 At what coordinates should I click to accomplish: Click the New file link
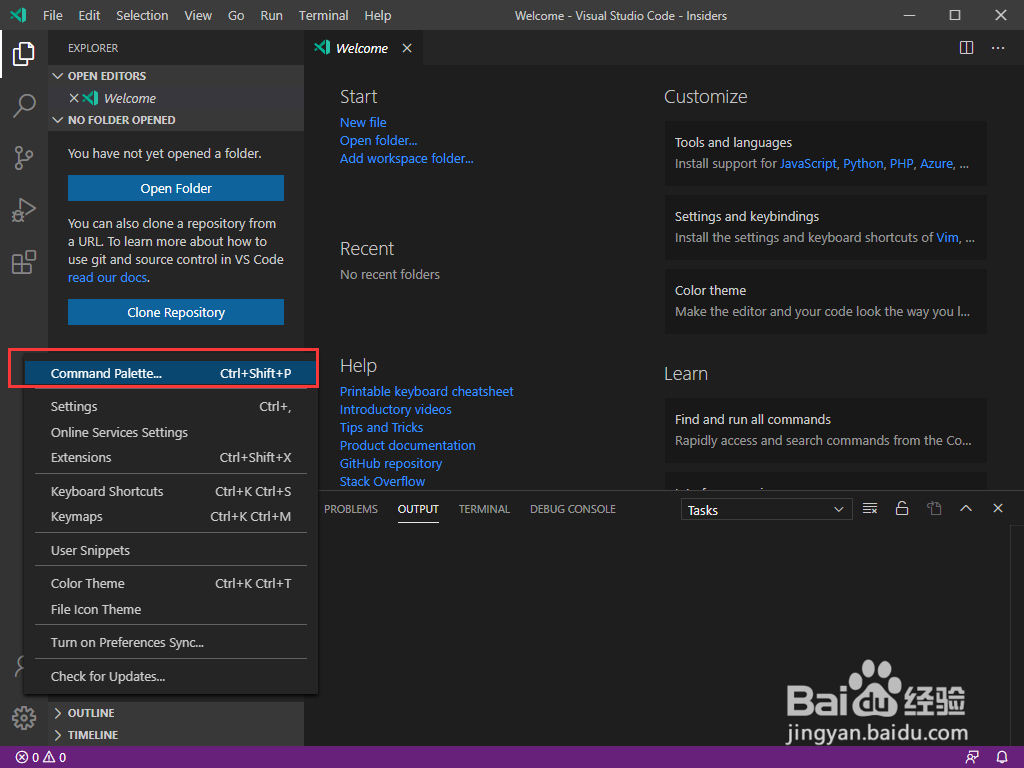click(x=363, y=122)
